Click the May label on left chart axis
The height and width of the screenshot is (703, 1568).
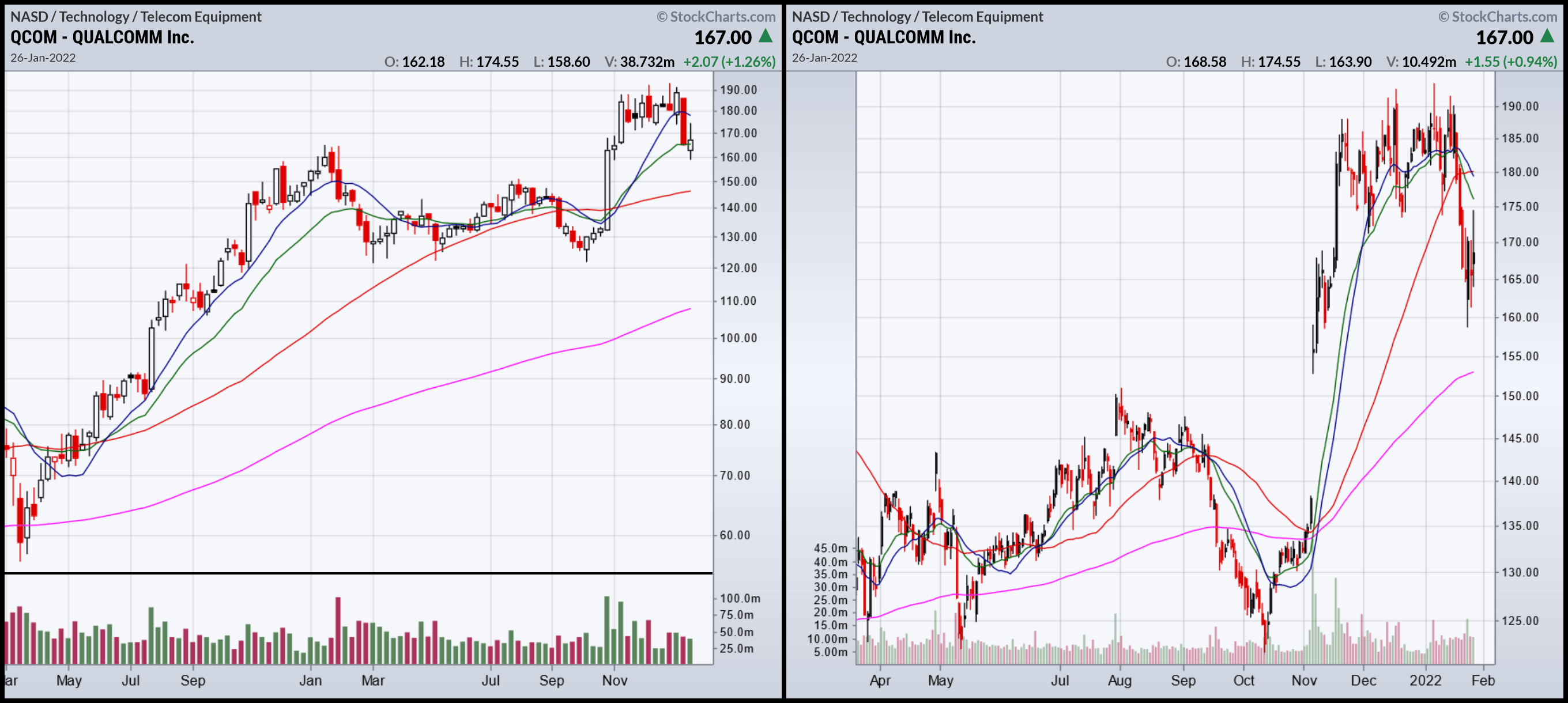(69, 681)
